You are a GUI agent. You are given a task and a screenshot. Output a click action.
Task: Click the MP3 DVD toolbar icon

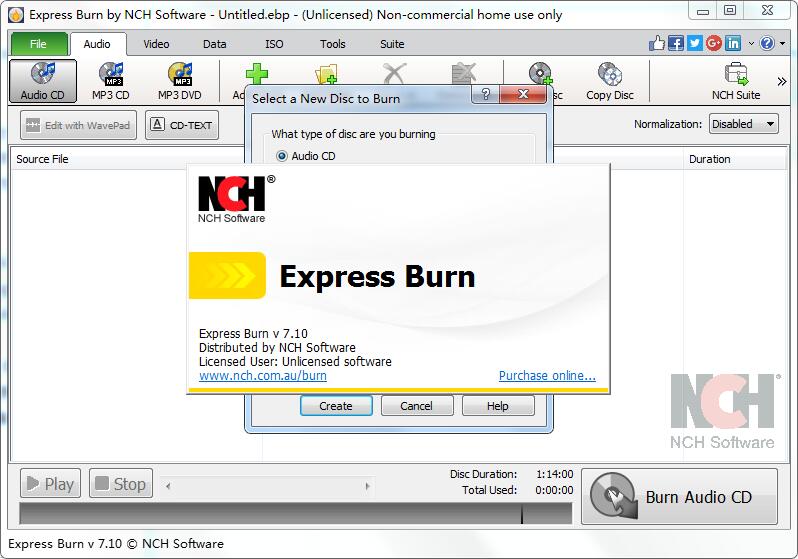click(x=179, y=81)
